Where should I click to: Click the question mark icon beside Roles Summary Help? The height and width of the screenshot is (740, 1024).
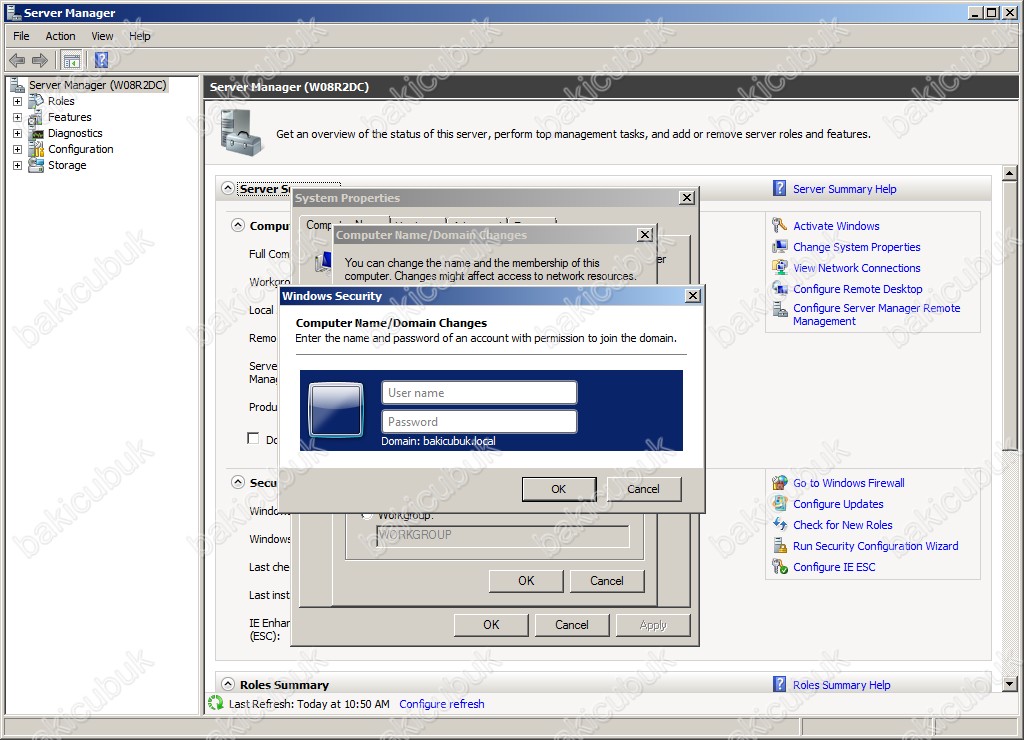pos(779,684)
